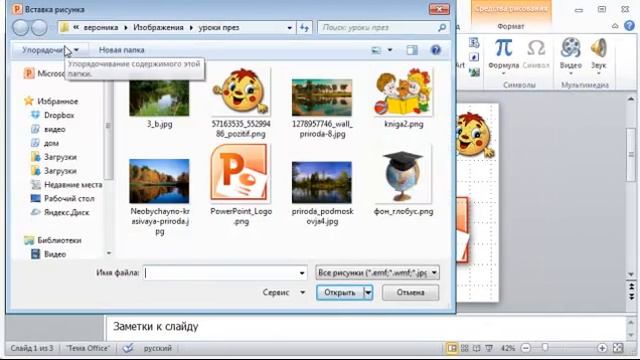Expand the Видео ribbon dropdown arrow
This screenshot has height=360, width=640.
(571, 74)
